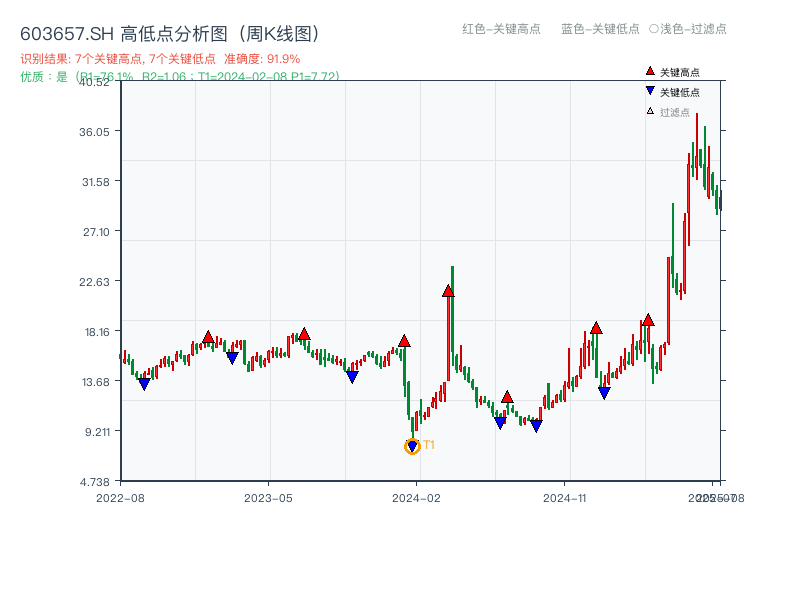800x600 pixels.
Task: Select the highest red marker on the right side
Action: pos(648,320)
